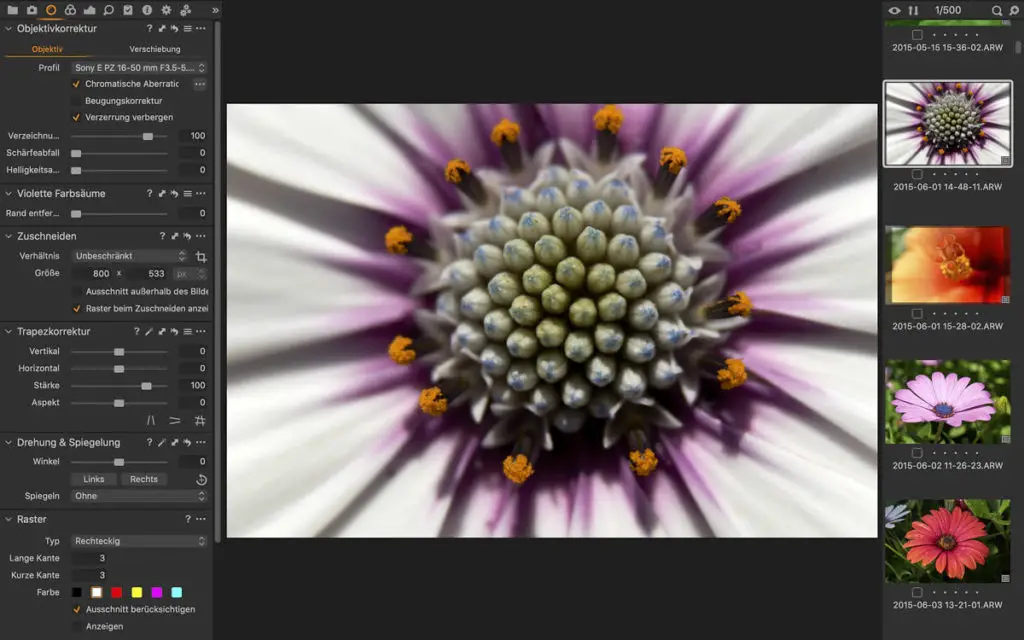The image size is (1024, 640).
Task: Open the Library folder tool tab
Action: pos(12,10)
